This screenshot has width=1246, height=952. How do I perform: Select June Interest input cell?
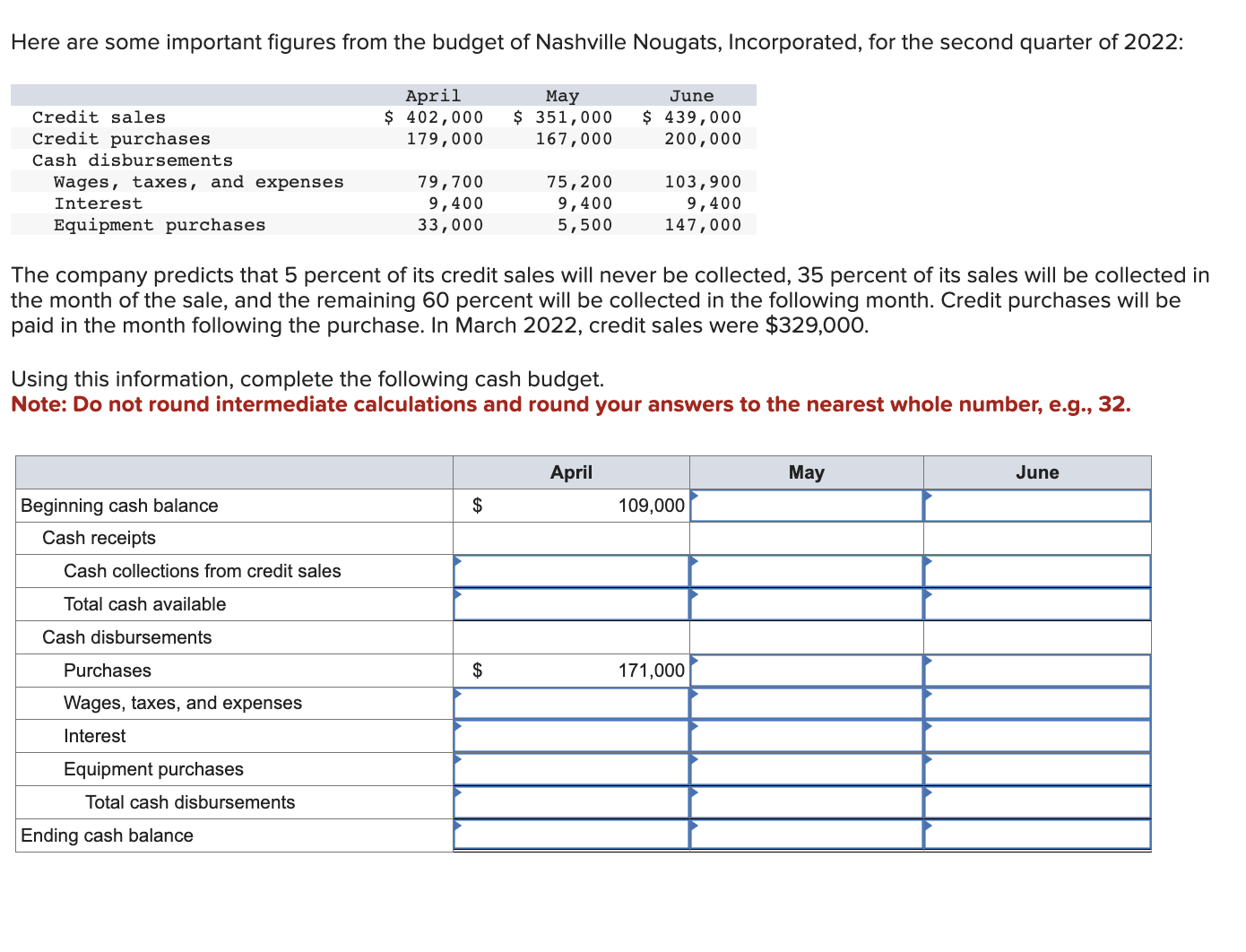(x=1037, y=736)
